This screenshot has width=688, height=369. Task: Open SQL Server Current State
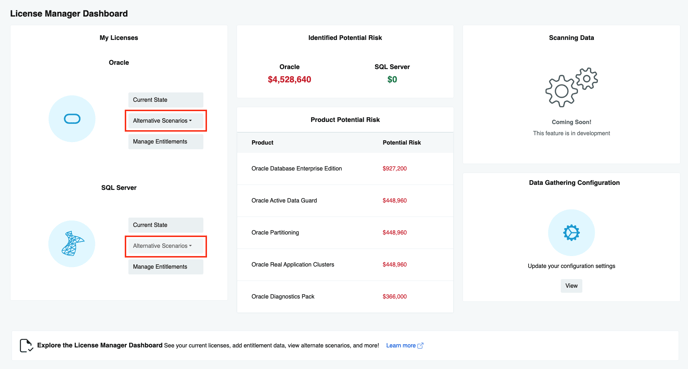(165, 225)
